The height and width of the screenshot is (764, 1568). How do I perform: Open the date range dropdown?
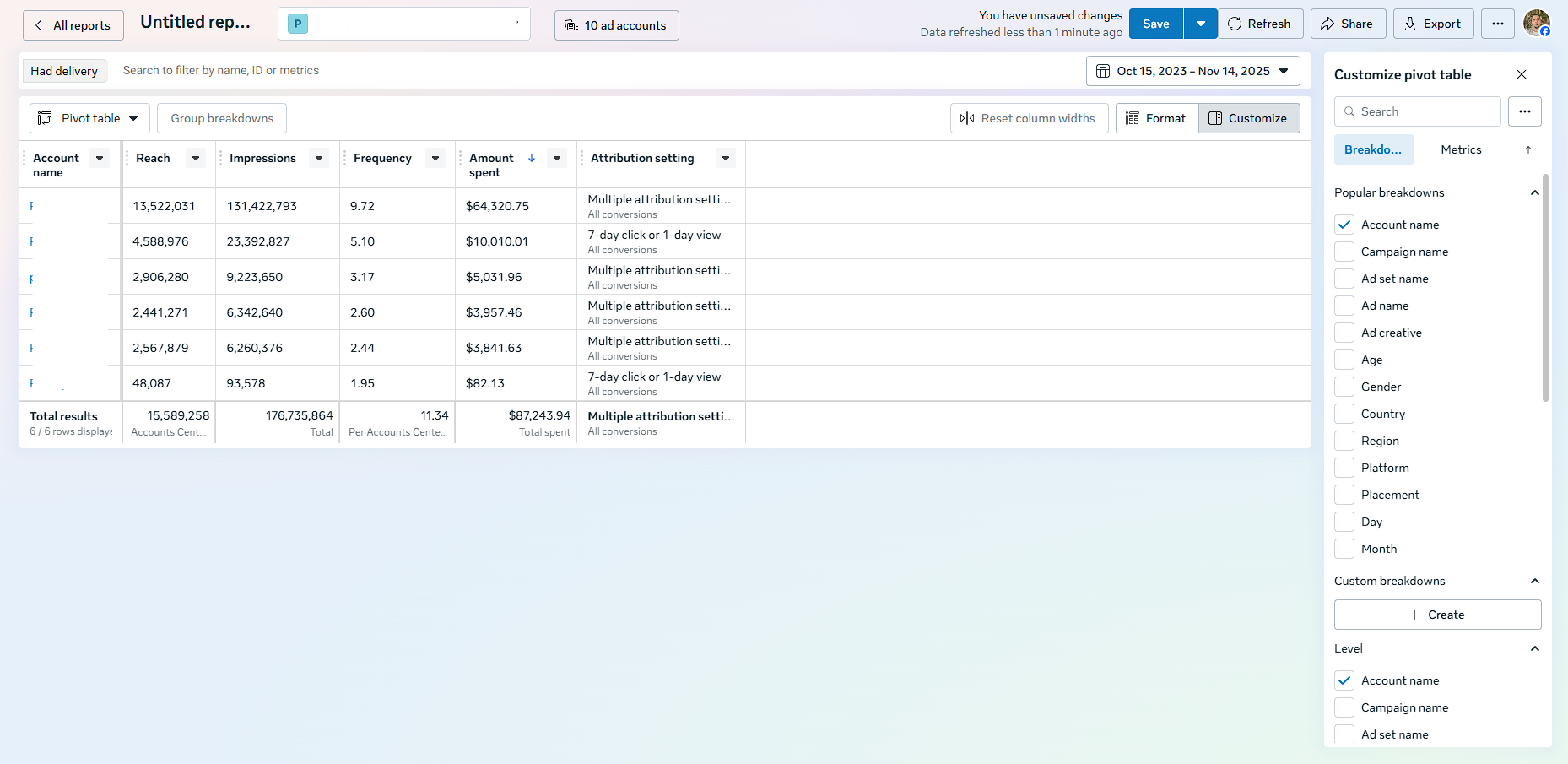tap(1192, 71)
